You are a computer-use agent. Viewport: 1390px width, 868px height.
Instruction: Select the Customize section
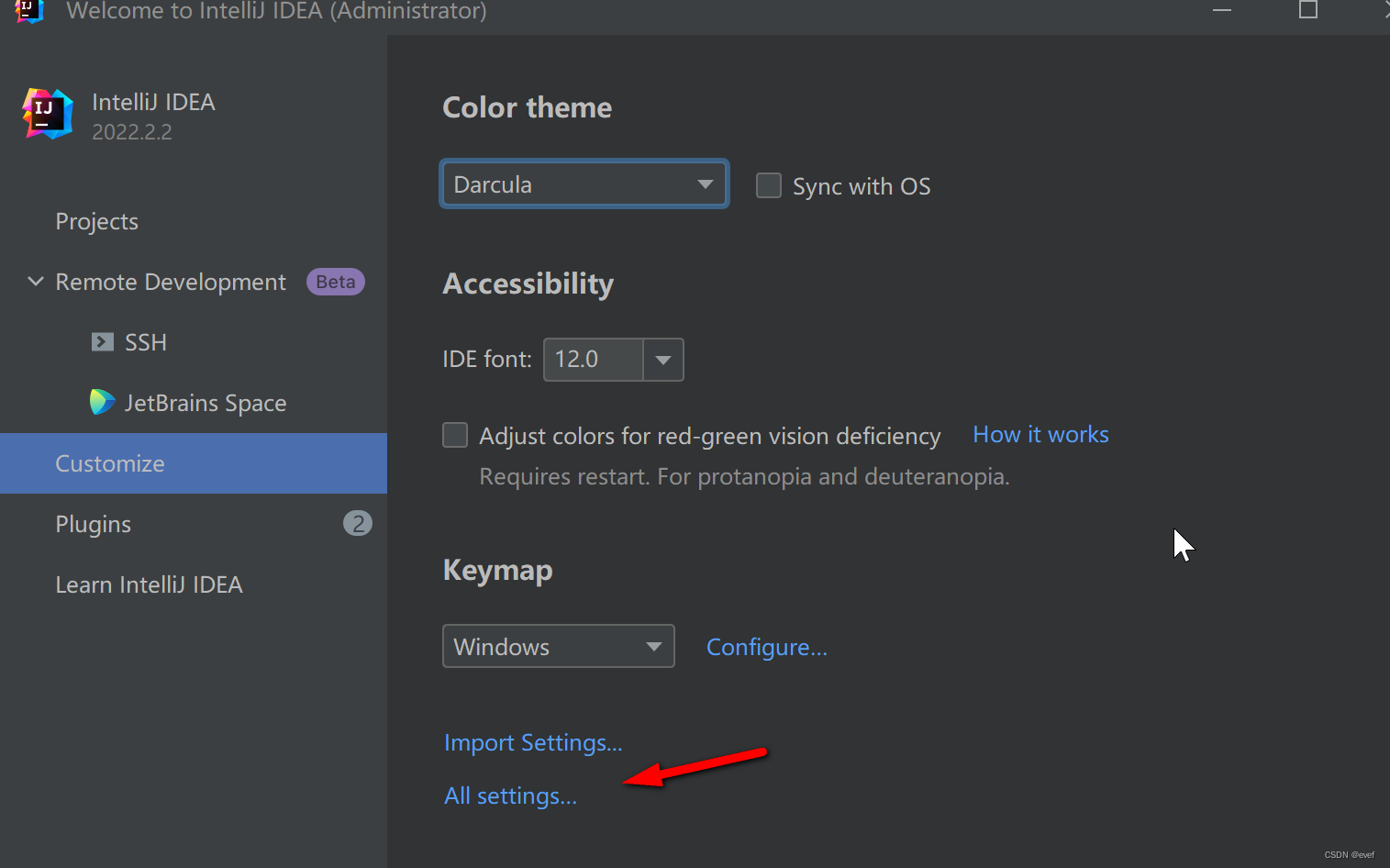point(194,463)
